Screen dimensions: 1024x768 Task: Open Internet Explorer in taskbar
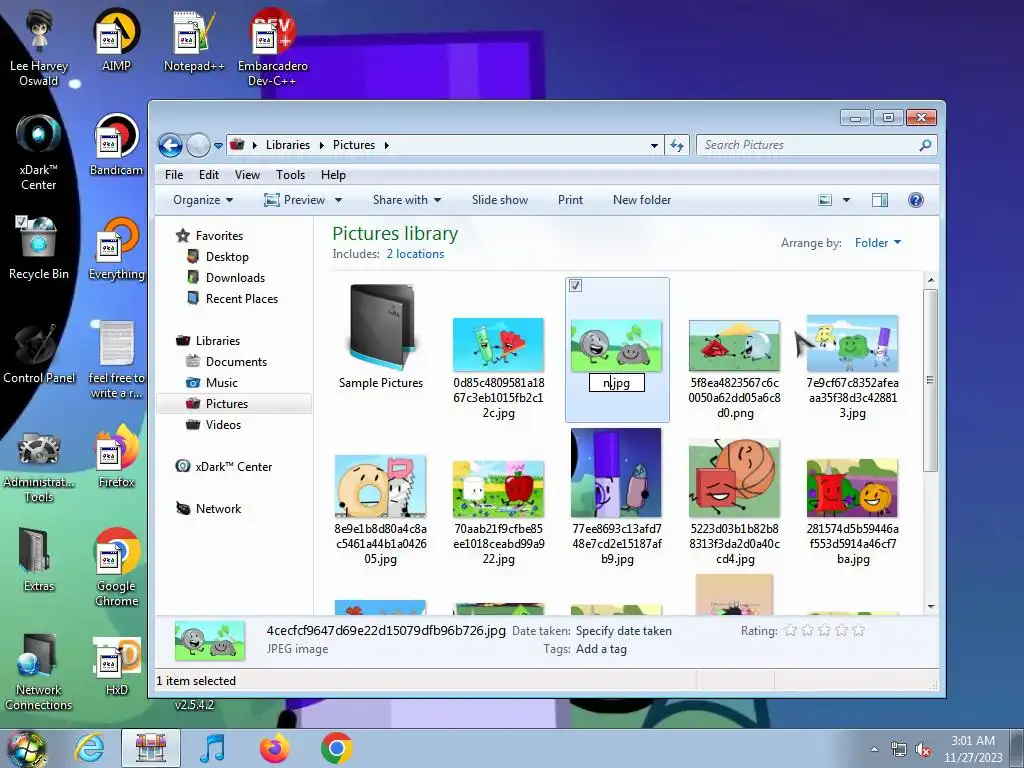pos(89,748)
